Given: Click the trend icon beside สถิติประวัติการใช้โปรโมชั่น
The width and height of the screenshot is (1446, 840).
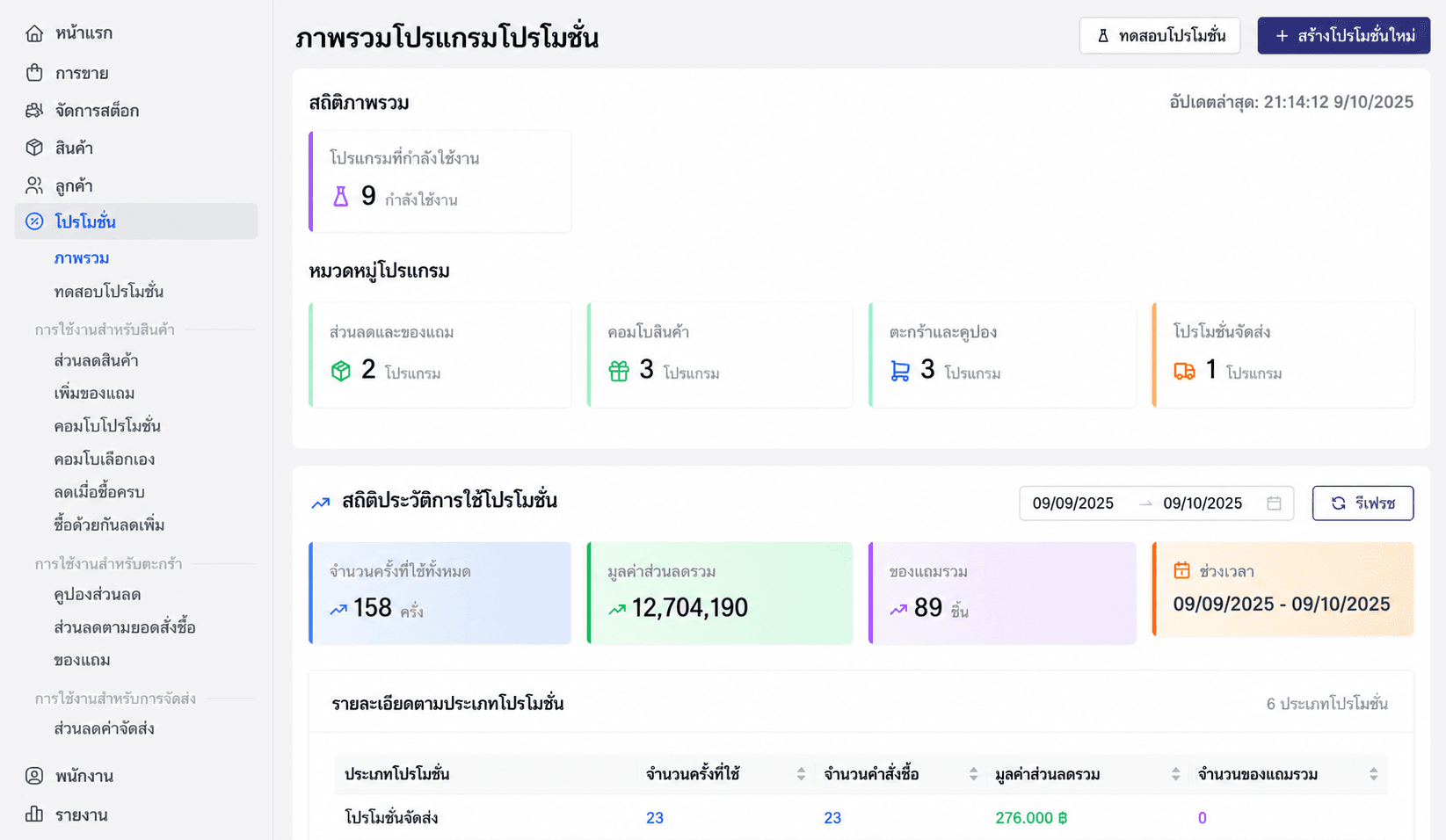Looking at the screenshot, I should tap(321, 503).
